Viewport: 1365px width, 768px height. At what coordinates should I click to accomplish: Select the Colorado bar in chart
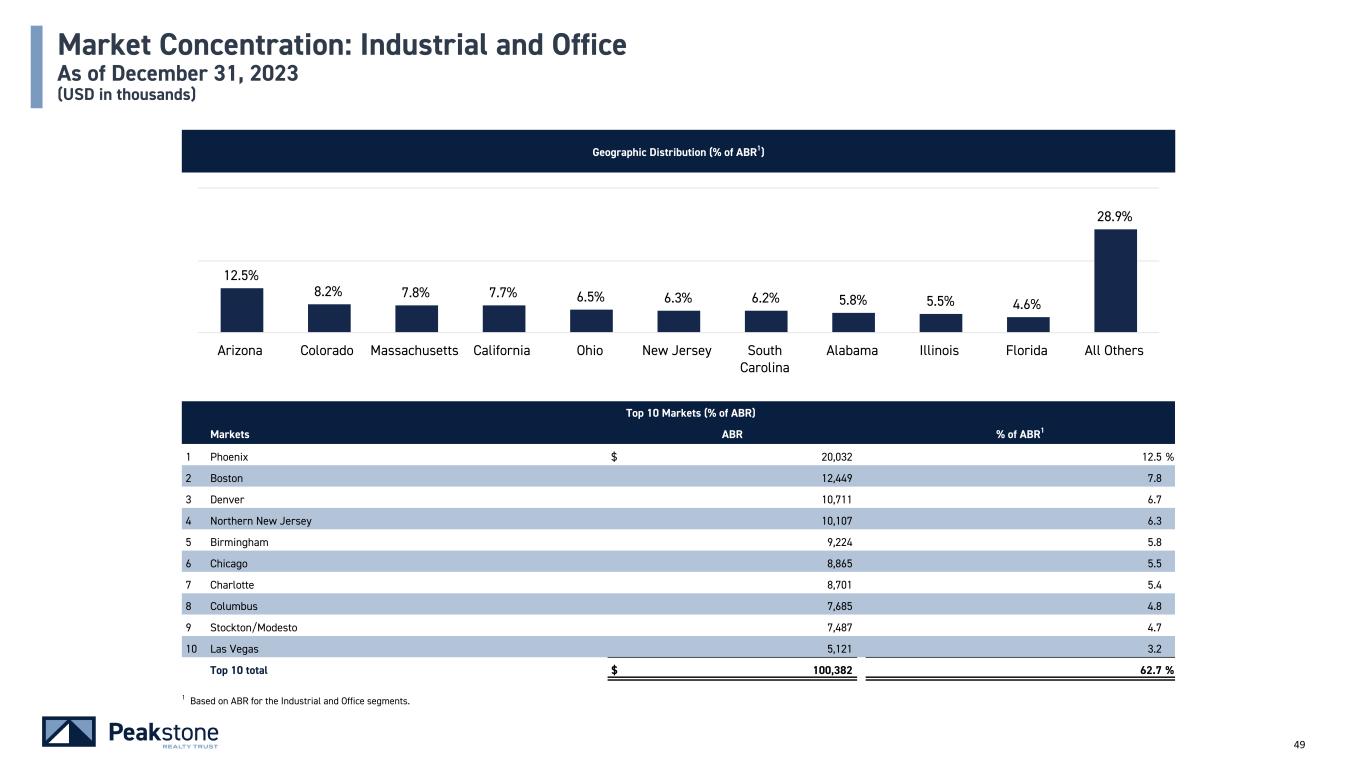329,318
